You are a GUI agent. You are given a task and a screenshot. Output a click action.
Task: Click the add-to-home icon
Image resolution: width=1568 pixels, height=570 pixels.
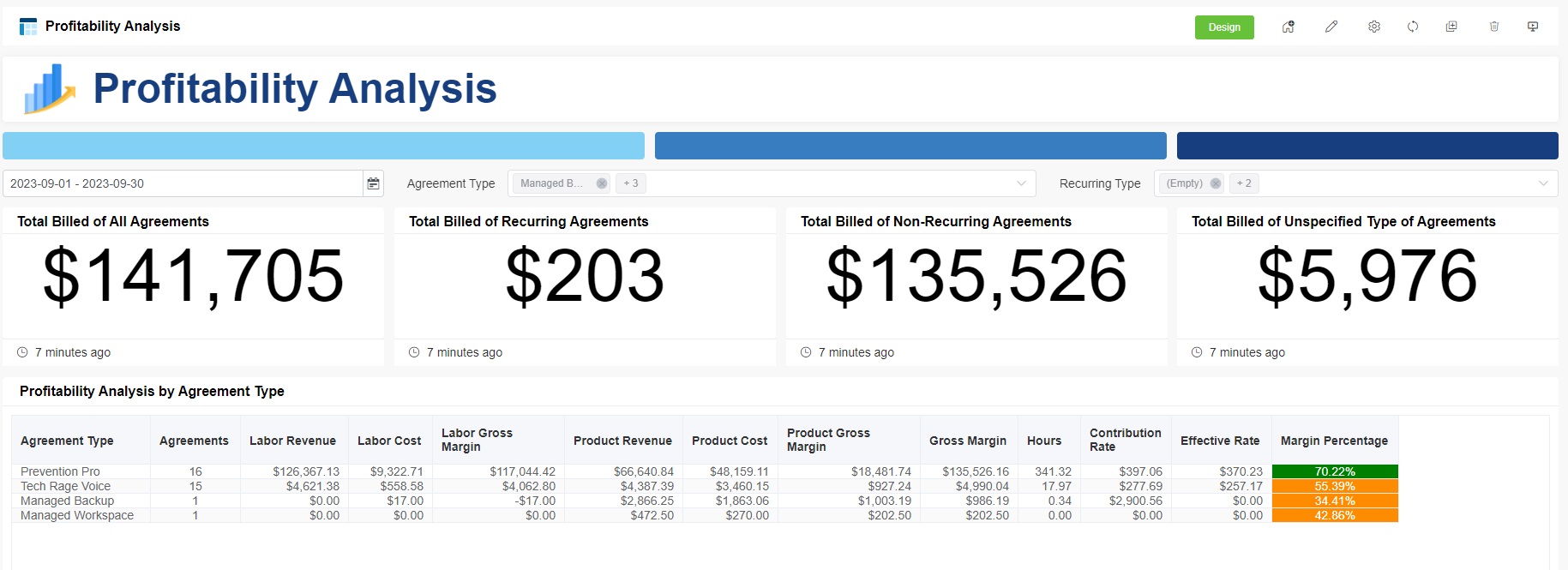point(1288,27)
